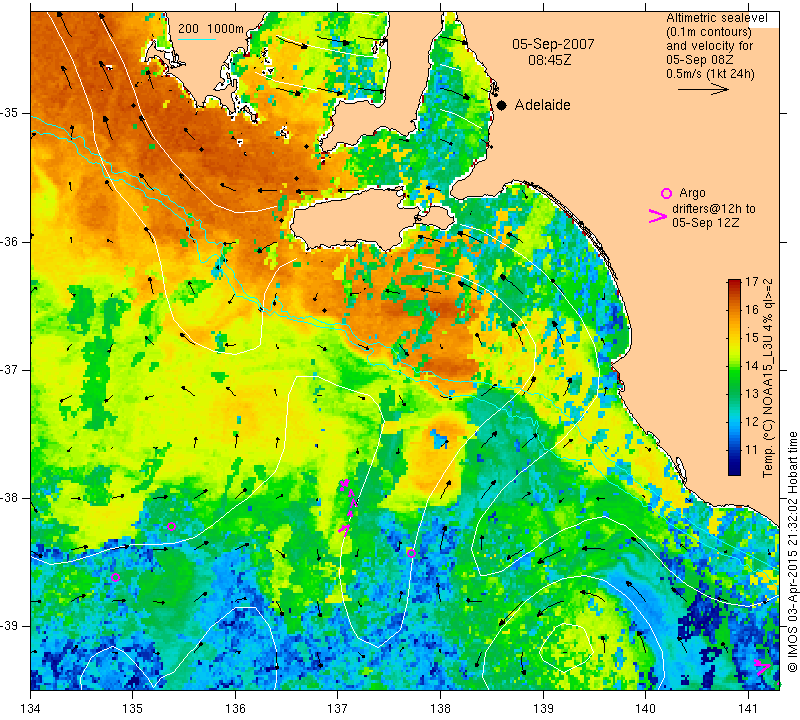
Task: Click the Adelaide city black dot marker
Action: (502, 106)
